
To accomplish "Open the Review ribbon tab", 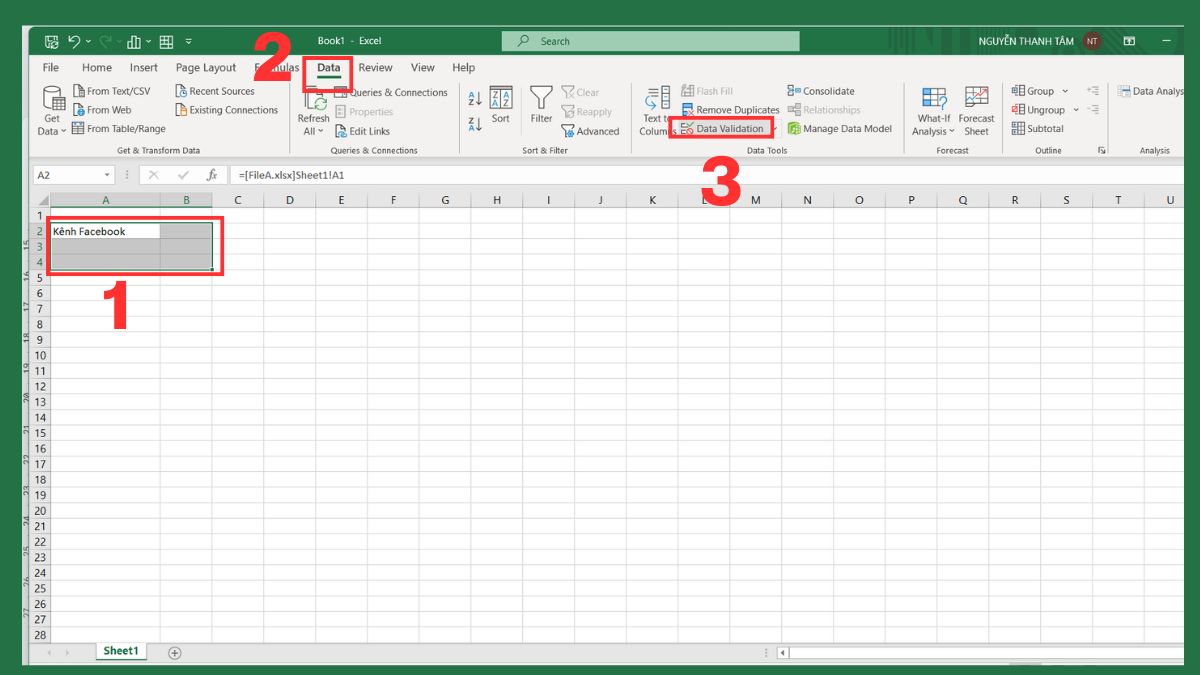I will [375, 67].
